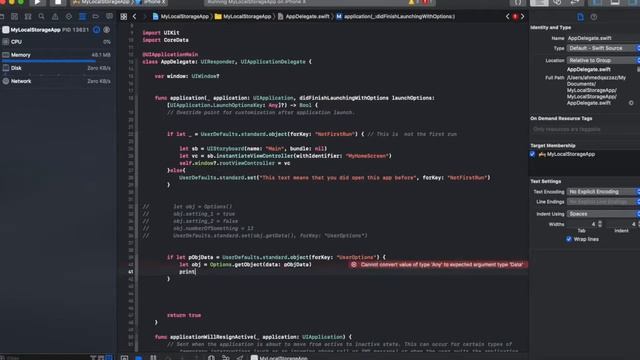Viewport: 640px width, 360px height.
Task: Click MyLocalStorageApp project in the jump bar
Action: (x=180, y=17)
